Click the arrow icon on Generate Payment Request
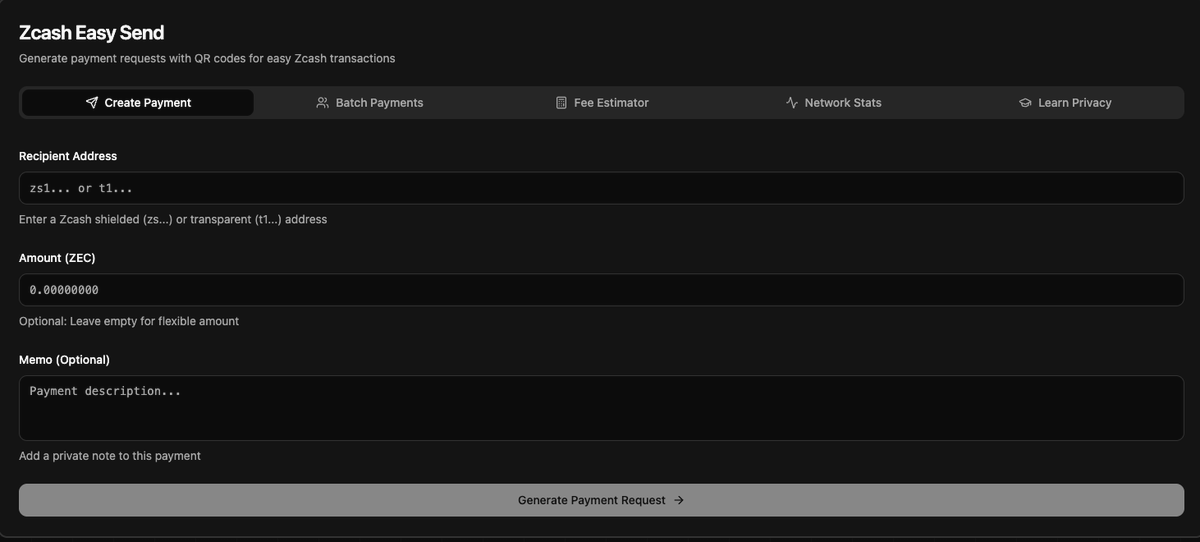The image size is (1200, 542). (x=679, y=500)
